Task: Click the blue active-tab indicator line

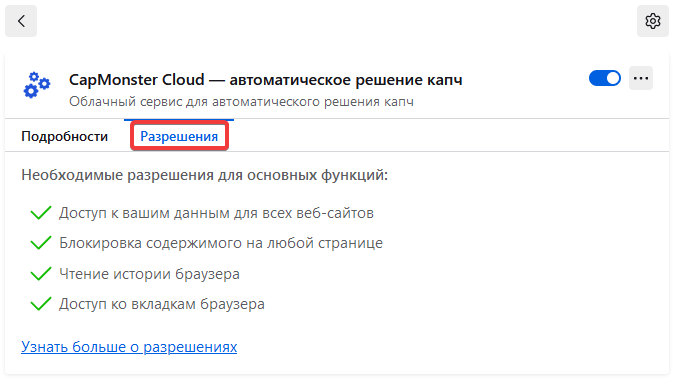Action: click(x=179, y=120)
